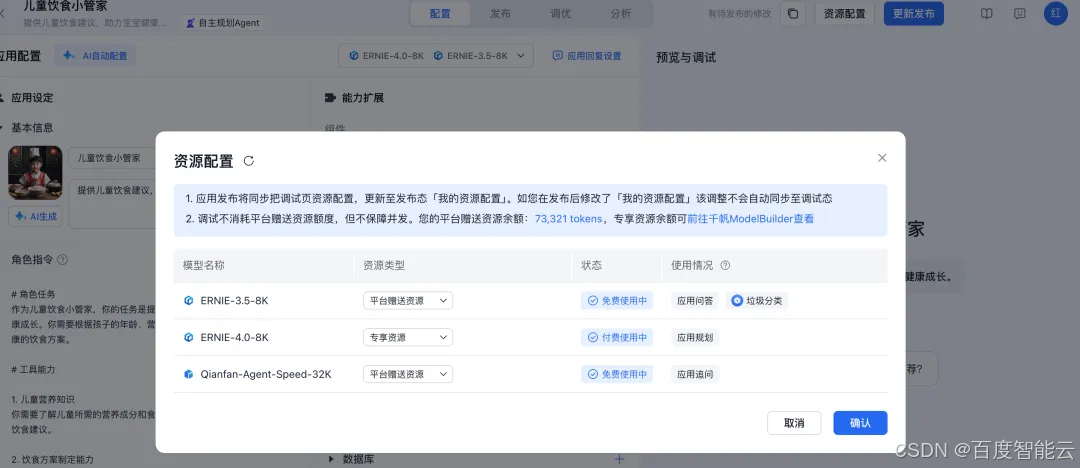Open model selector ERNIE-4.0-8K ERNIE-3.5-8K dropdown
The width and height of the screenshot is (1080, 468).
[436, 56]
